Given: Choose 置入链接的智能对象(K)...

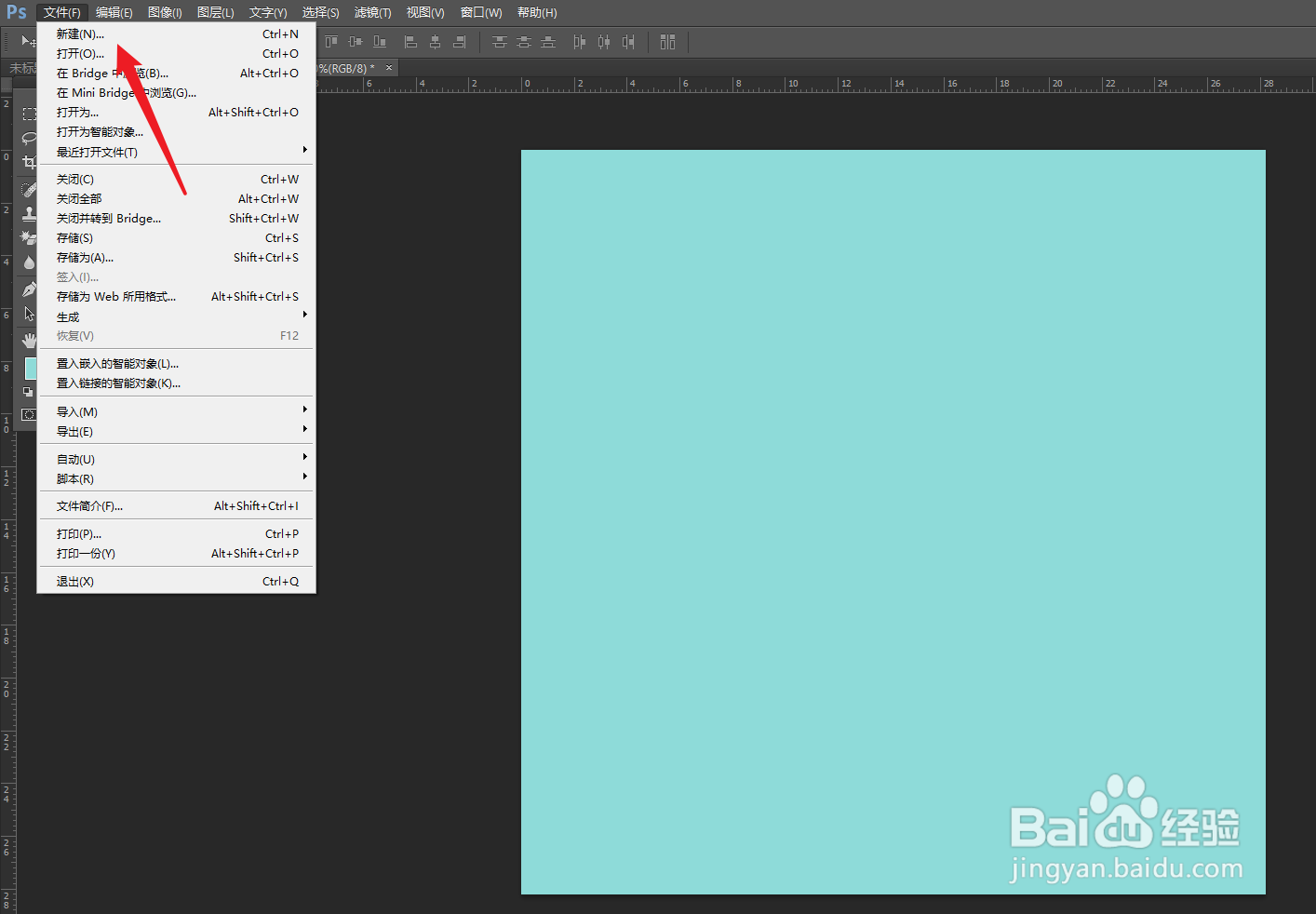Looking at the screenshot, I should 177,383.
